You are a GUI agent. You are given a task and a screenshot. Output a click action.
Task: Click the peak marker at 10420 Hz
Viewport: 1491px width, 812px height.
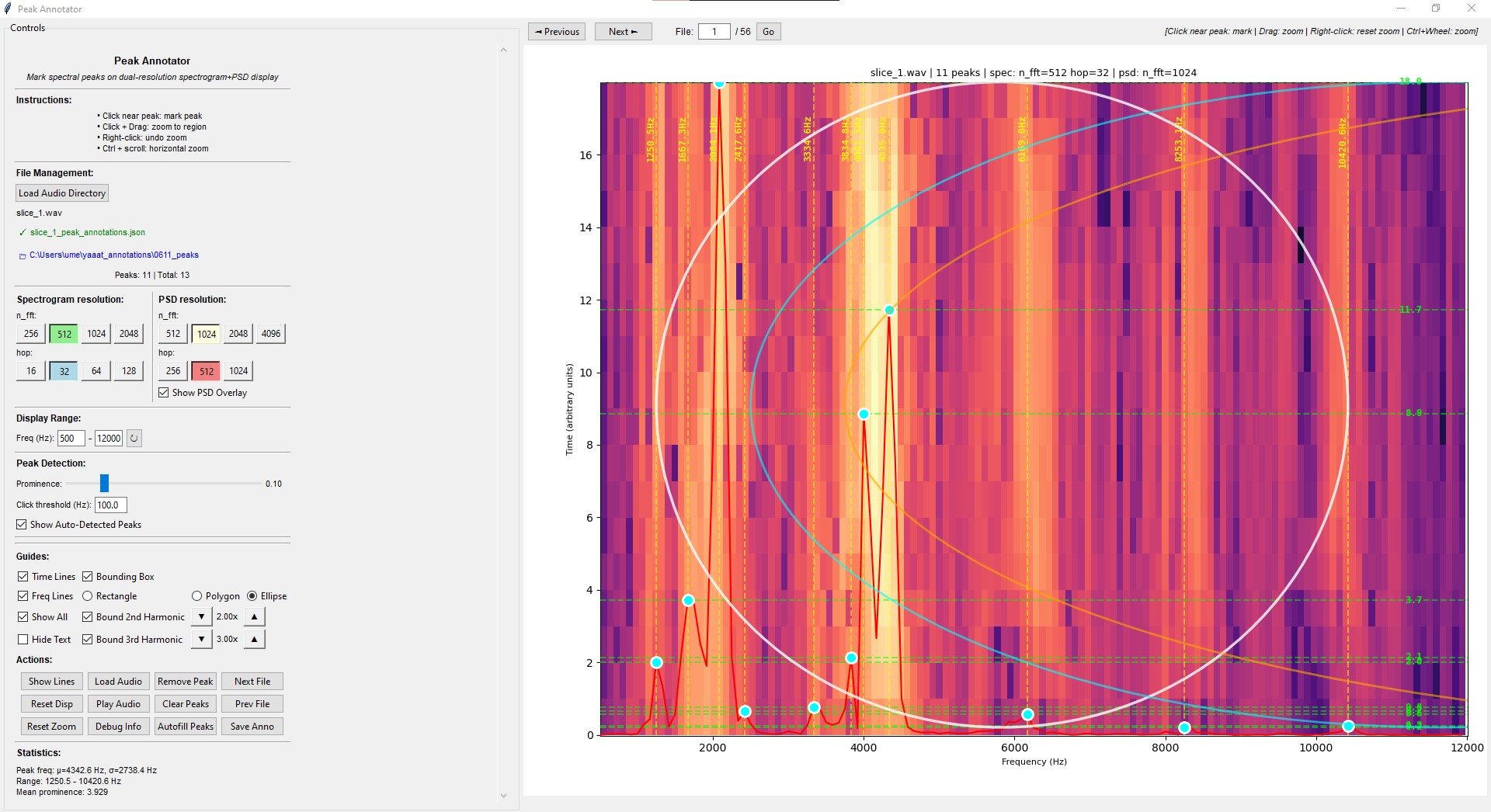pyautogui.click(x=1348, y=727)
